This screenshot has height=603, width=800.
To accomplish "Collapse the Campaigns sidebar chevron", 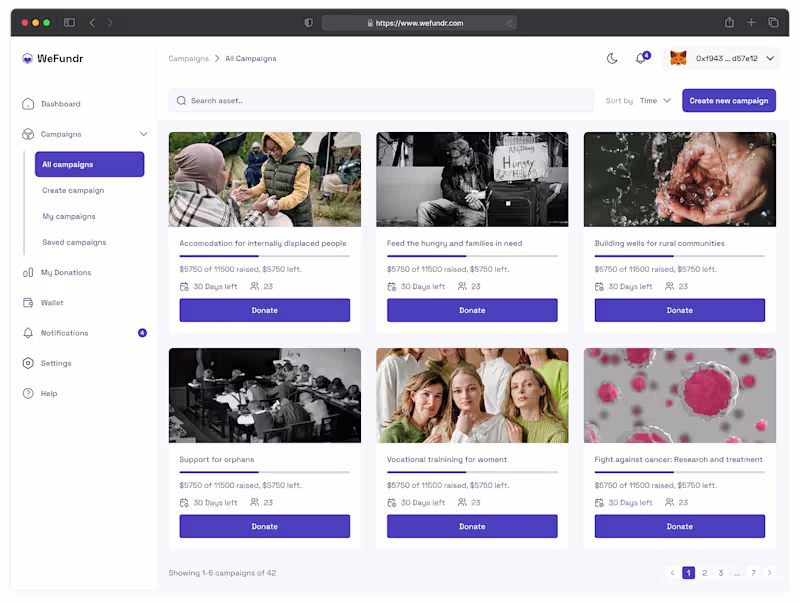I will [x=143, y=134].
